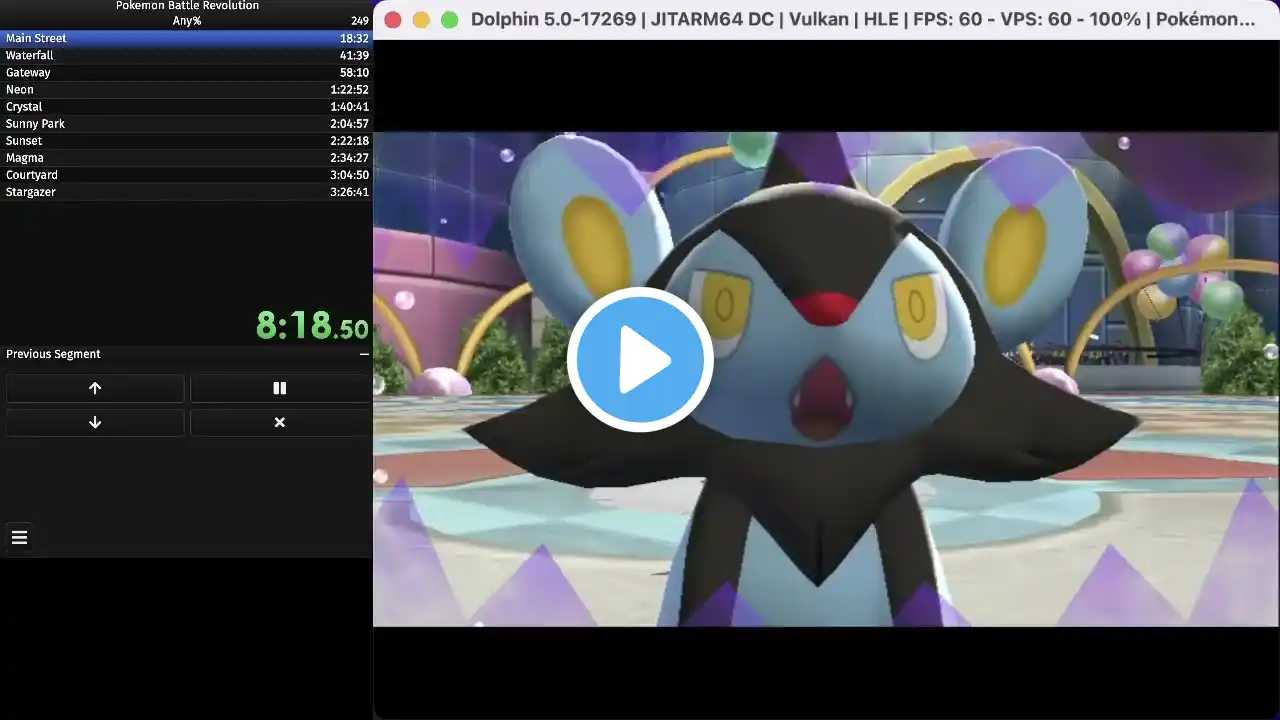Select the Sunset split
Screen dimensions: 1280x720
pos(186,140)
